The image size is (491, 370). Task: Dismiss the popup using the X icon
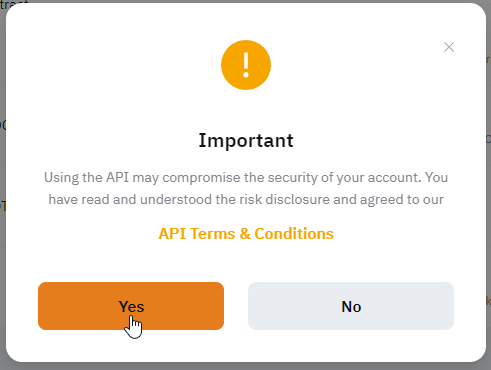click(449, 47)
